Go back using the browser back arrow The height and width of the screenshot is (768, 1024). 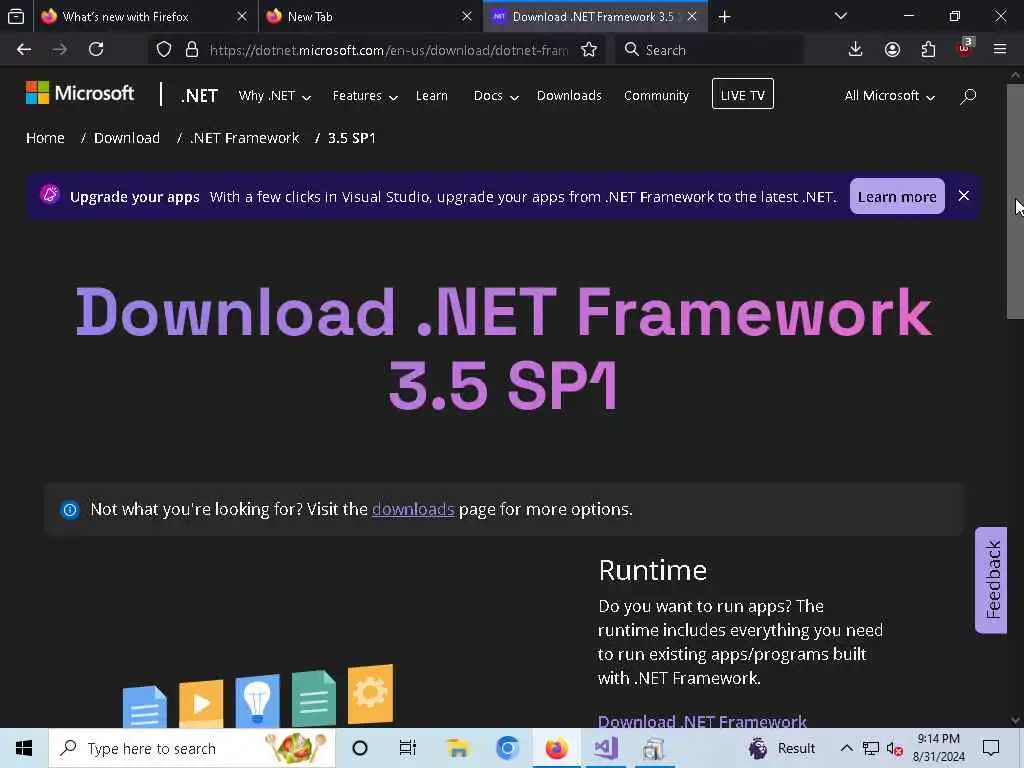(24, 50)
